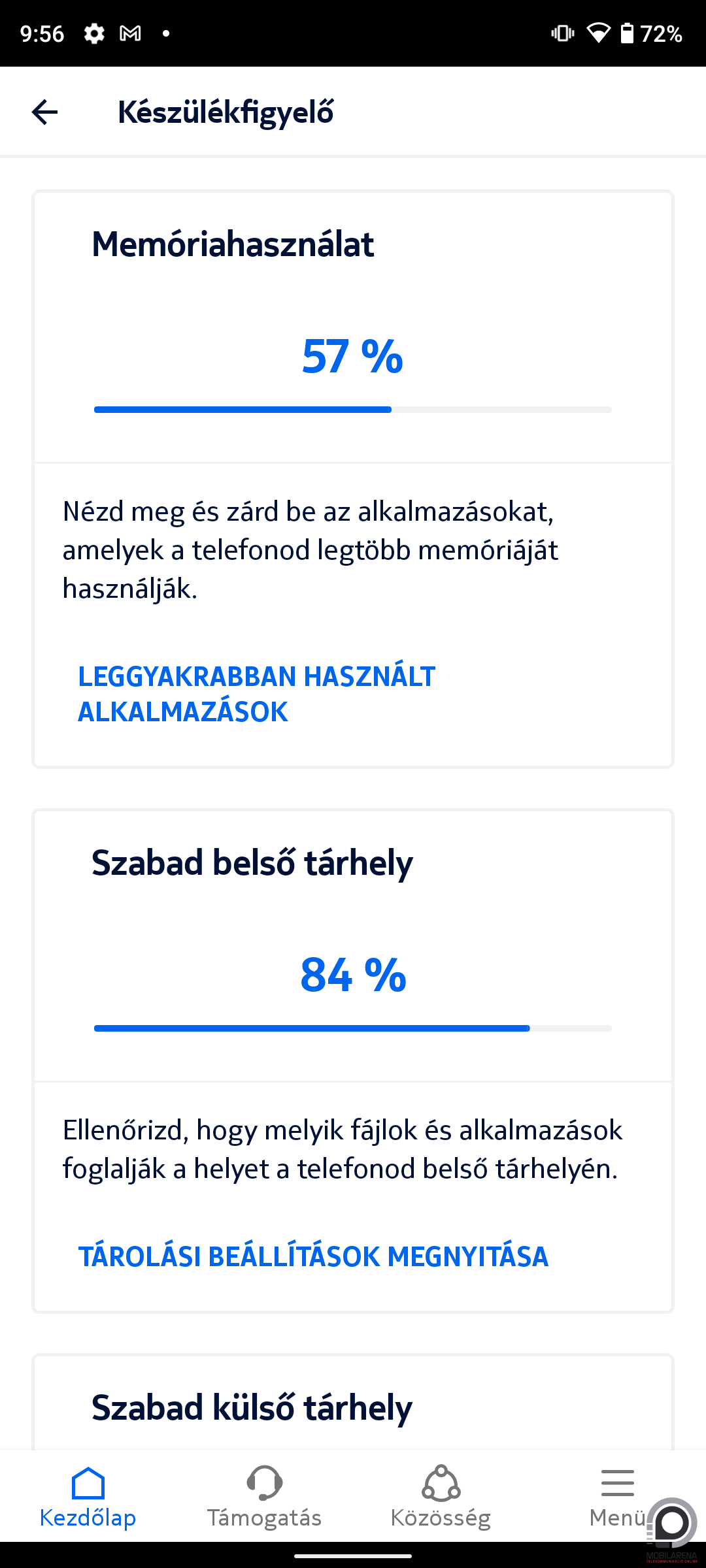Tap the back arrow icon

44,112
